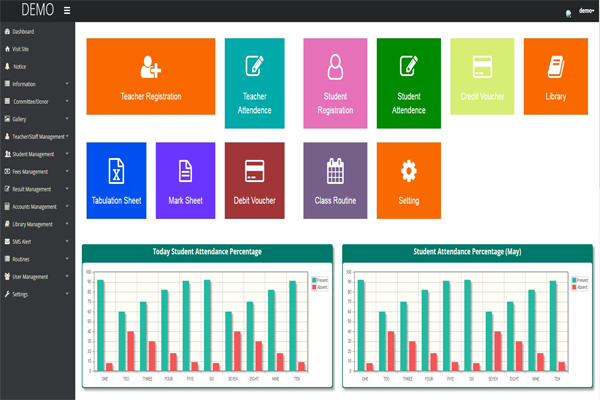Click the Student Attendance Percentage (May) header

click(467, 251)
